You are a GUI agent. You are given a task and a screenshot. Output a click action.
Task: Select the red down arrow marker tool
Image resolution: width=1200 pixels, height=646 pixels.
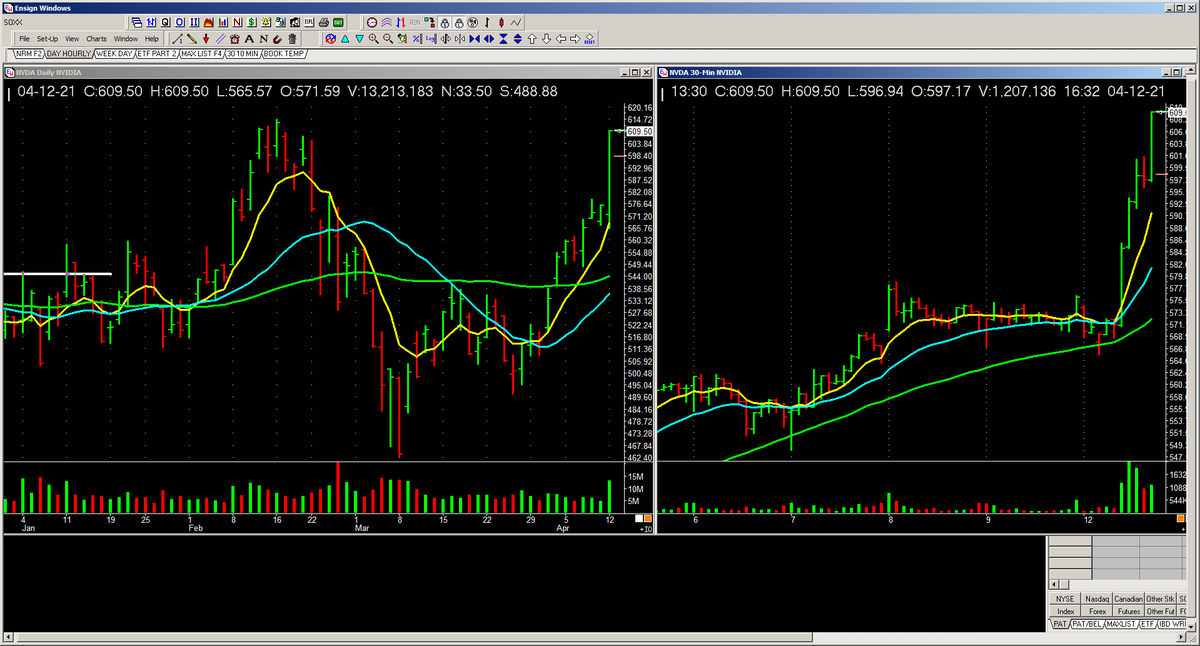click(206, 39)
